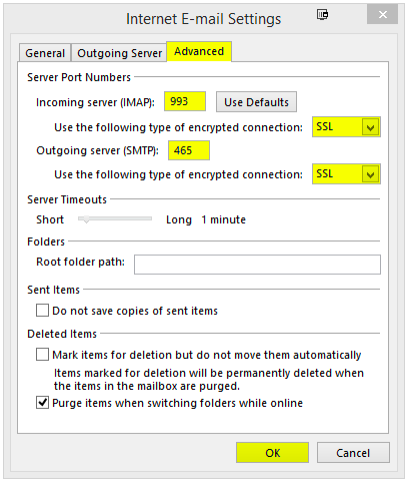Image resolution: width=411 pixels, height=482 pixels.
Task: Click the Server Timeouts slider thumb
Action: (x=86, y=219)
